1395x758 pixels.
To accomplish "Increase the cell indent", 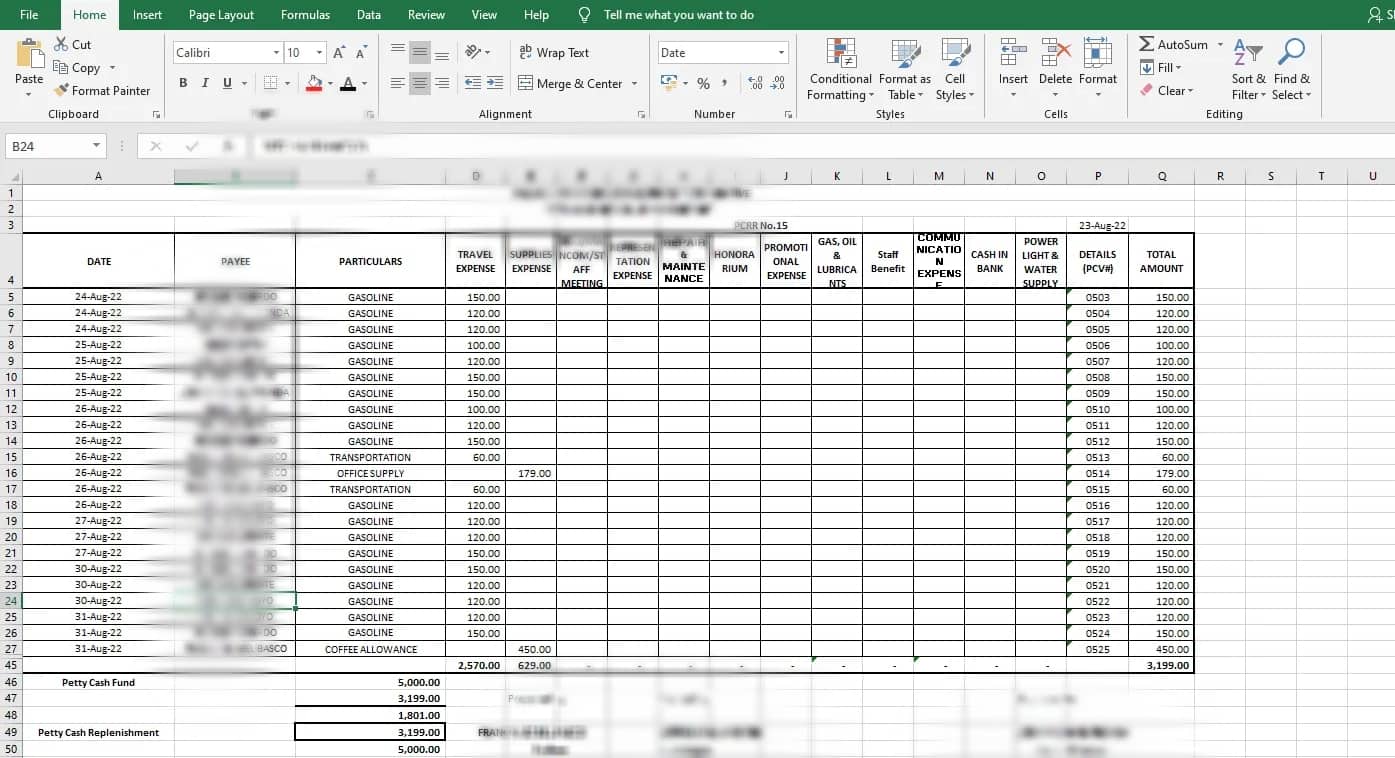I will (496, 83).
